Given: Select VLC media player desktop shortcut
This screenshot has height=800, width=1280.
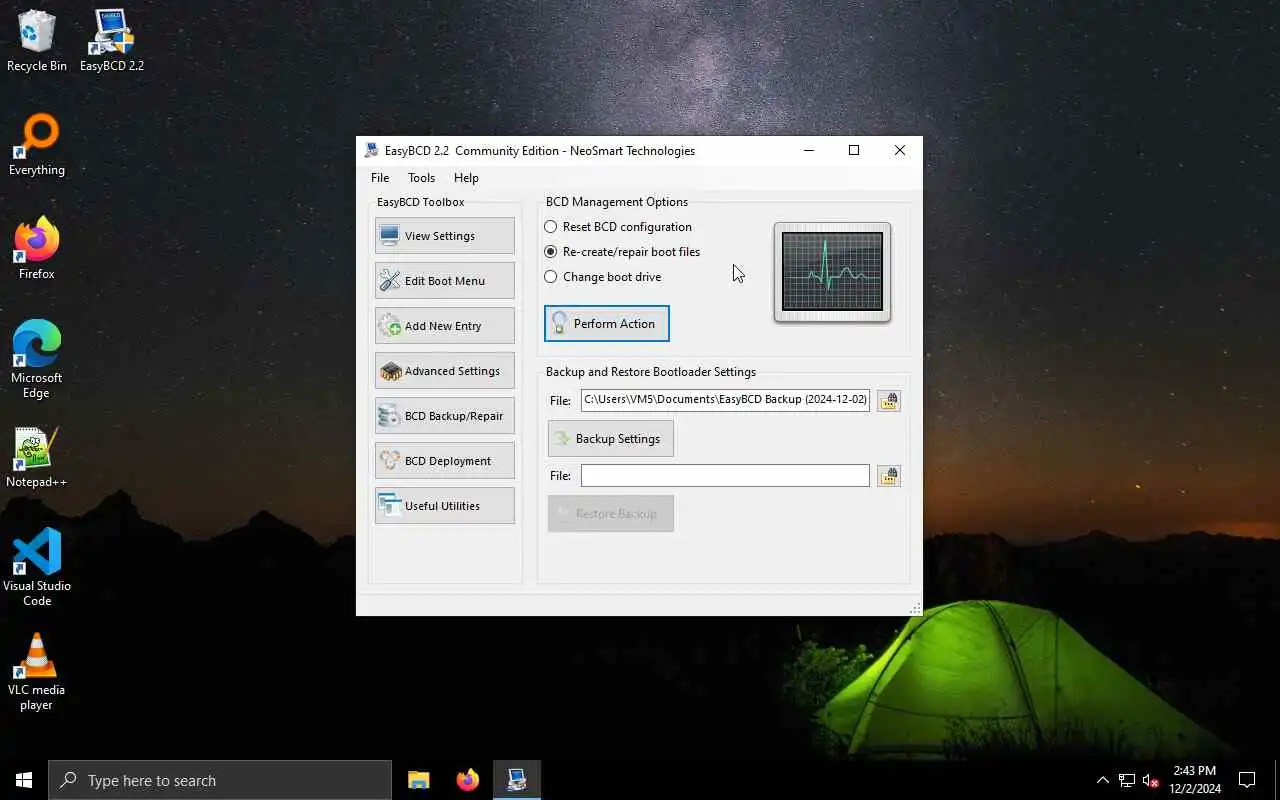Looking at the screenshot, I should (x=37, y=672).
